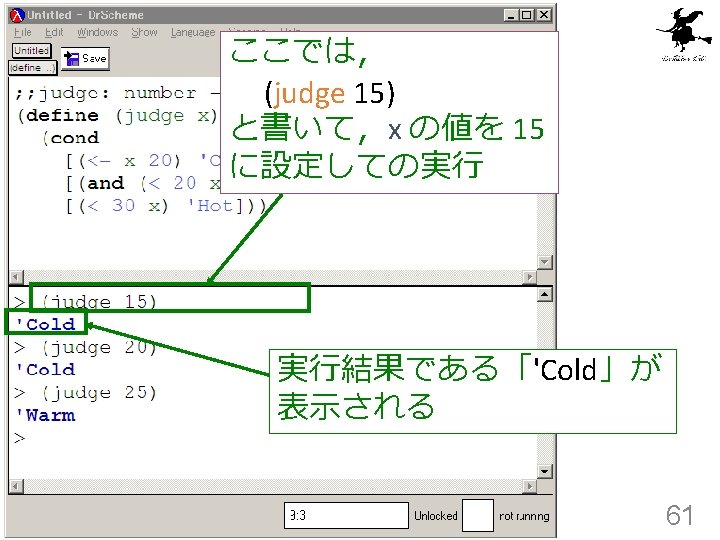Click the (judge 25) expression in interactions
The height and width of the screenshot is (540, 720).
pos(100,393)
